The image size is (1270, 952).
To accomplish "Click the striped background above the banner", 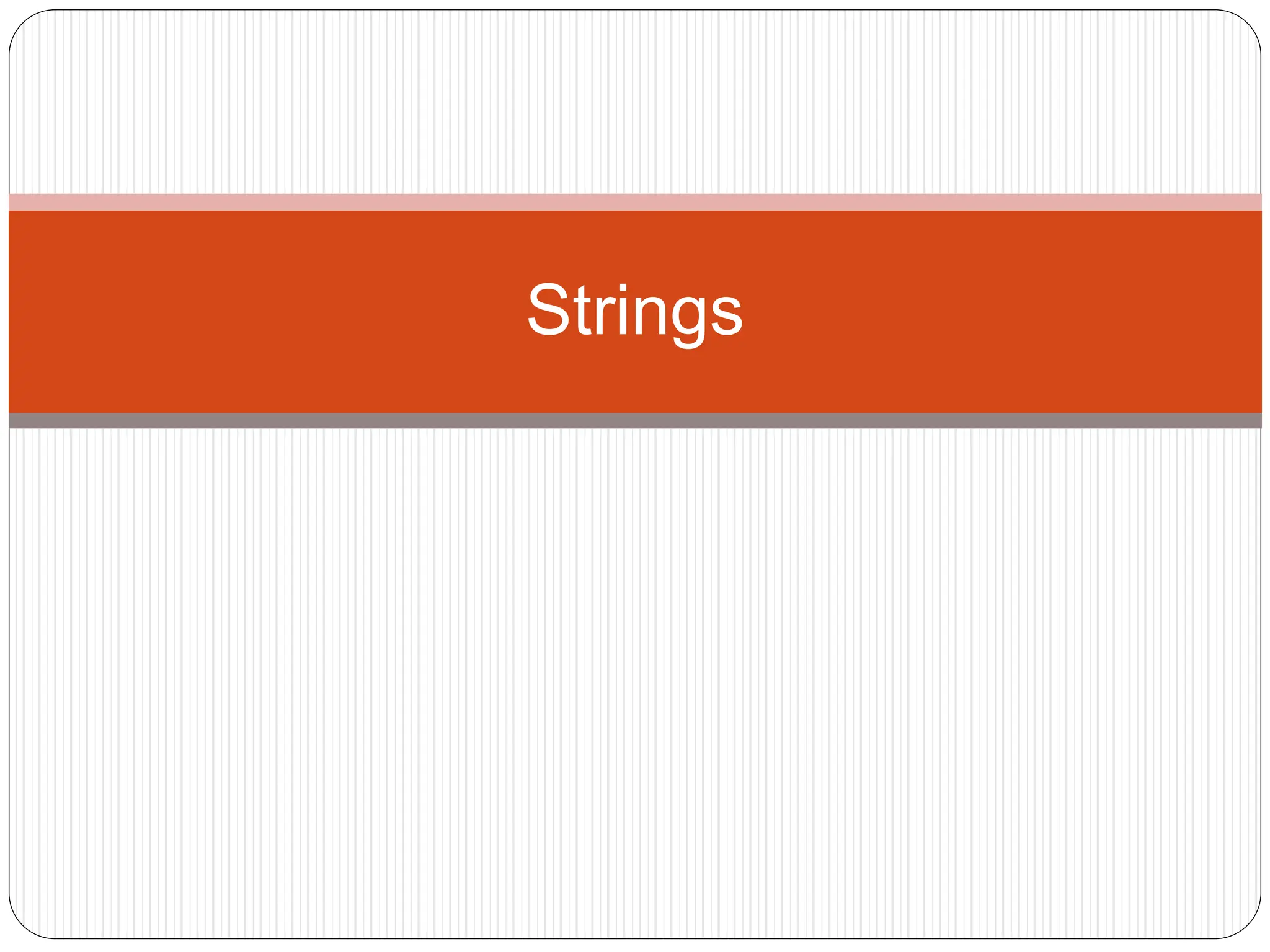I will 635,102.
